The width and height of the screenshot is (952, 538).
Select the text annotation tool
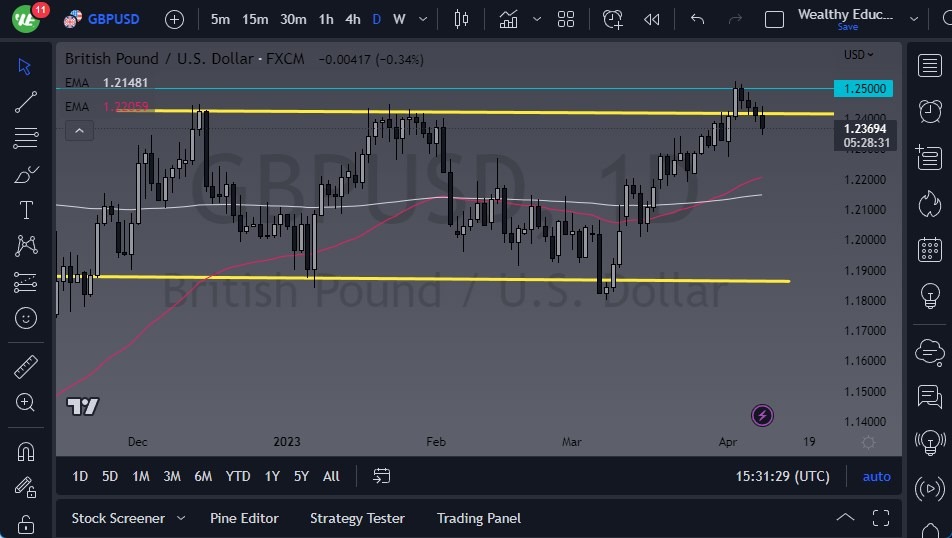click(26, 210)
